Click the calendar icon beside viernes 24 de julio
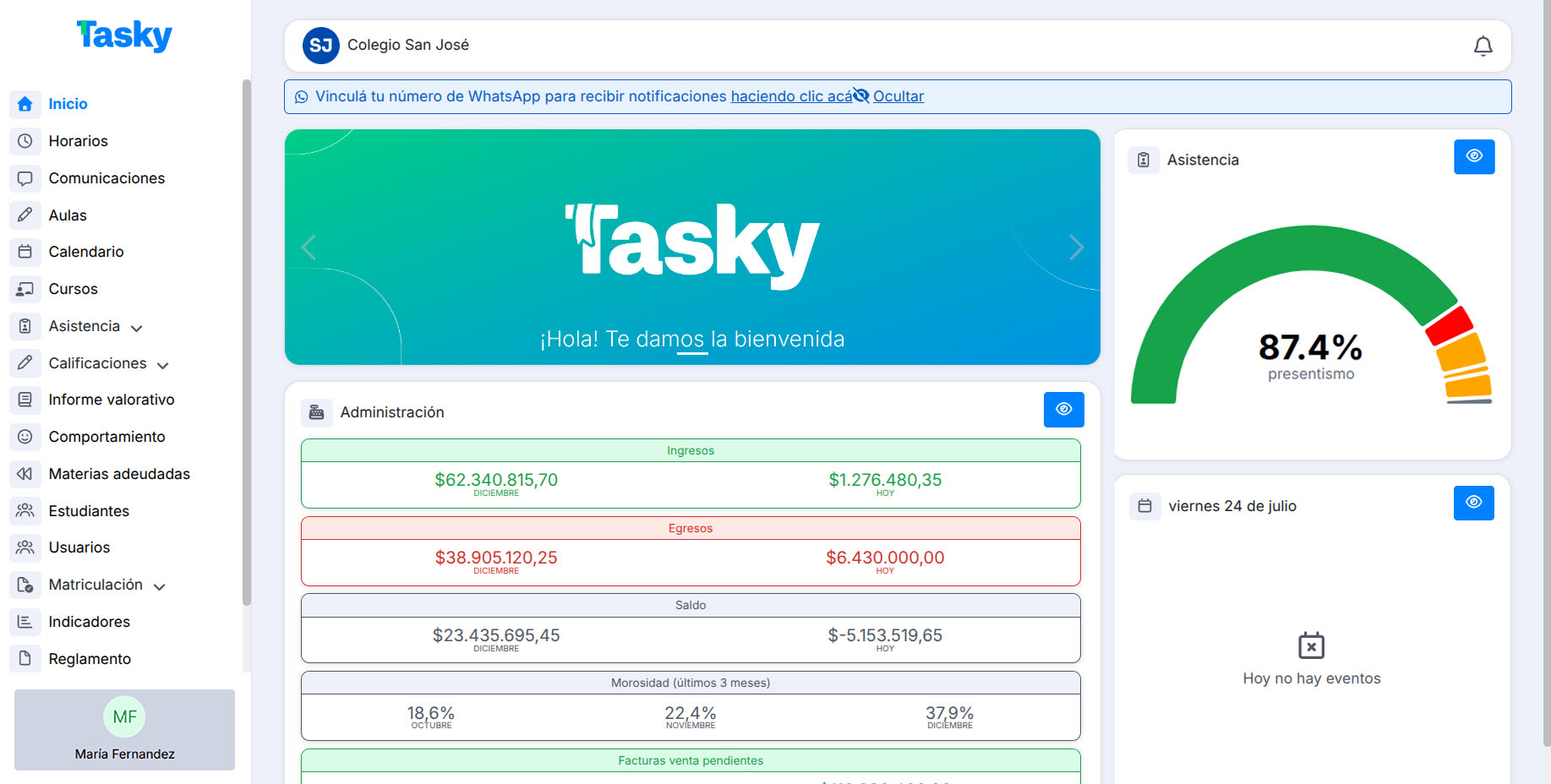Screen dimensions: 1551x784 1145,506
